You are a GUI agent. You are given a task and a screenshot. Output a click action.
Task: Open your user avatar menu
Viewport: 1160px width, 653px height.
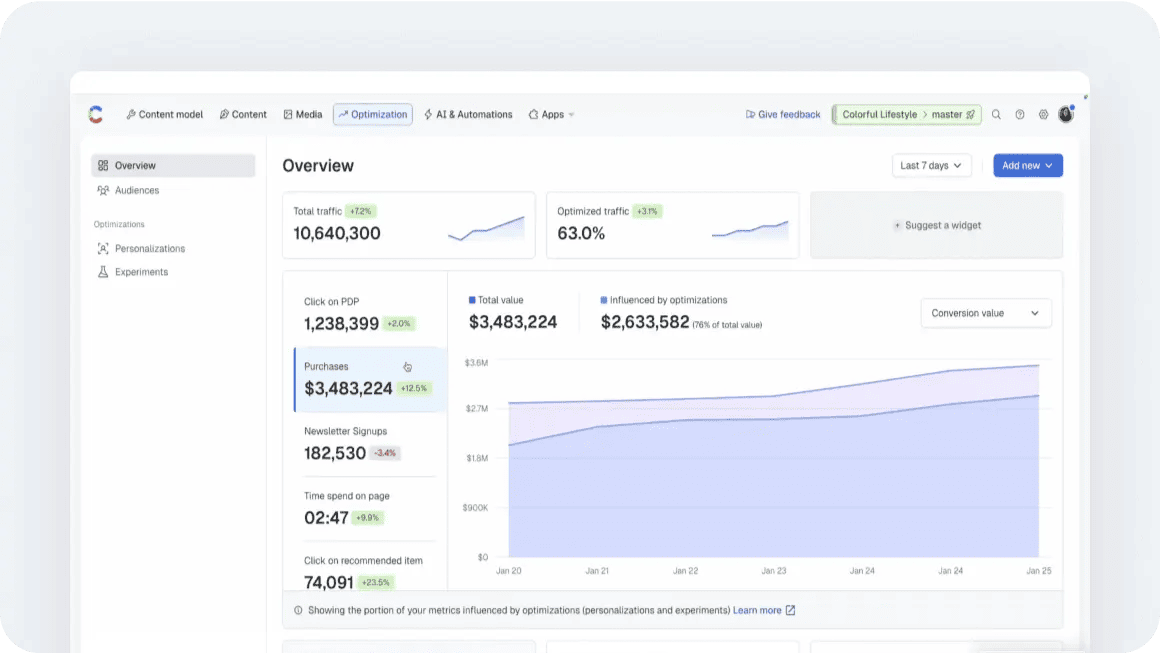pyautogui.click(x=1066, y=114)
